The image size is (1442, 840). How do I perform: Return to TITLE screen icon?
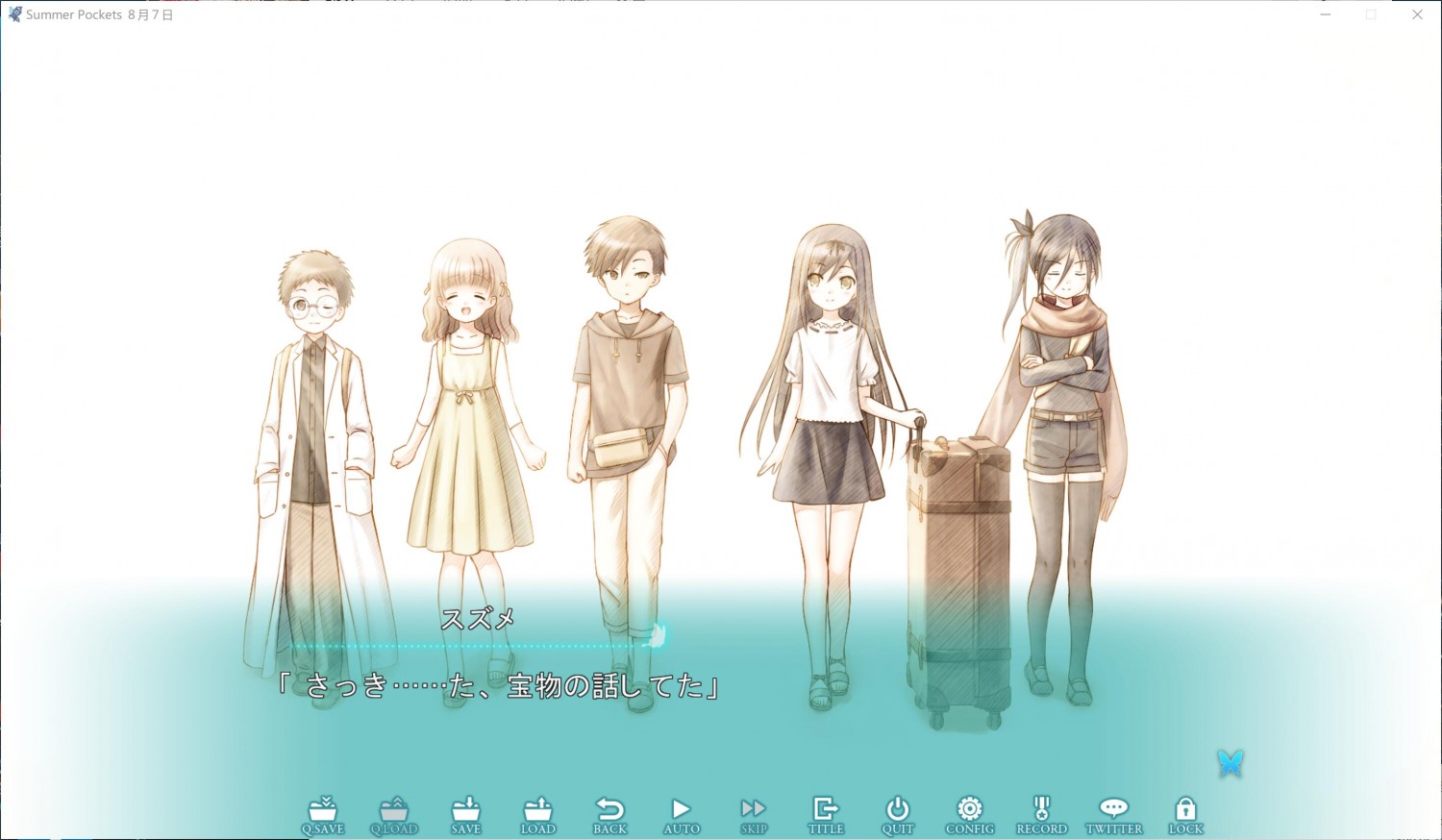tap(826, 815)
